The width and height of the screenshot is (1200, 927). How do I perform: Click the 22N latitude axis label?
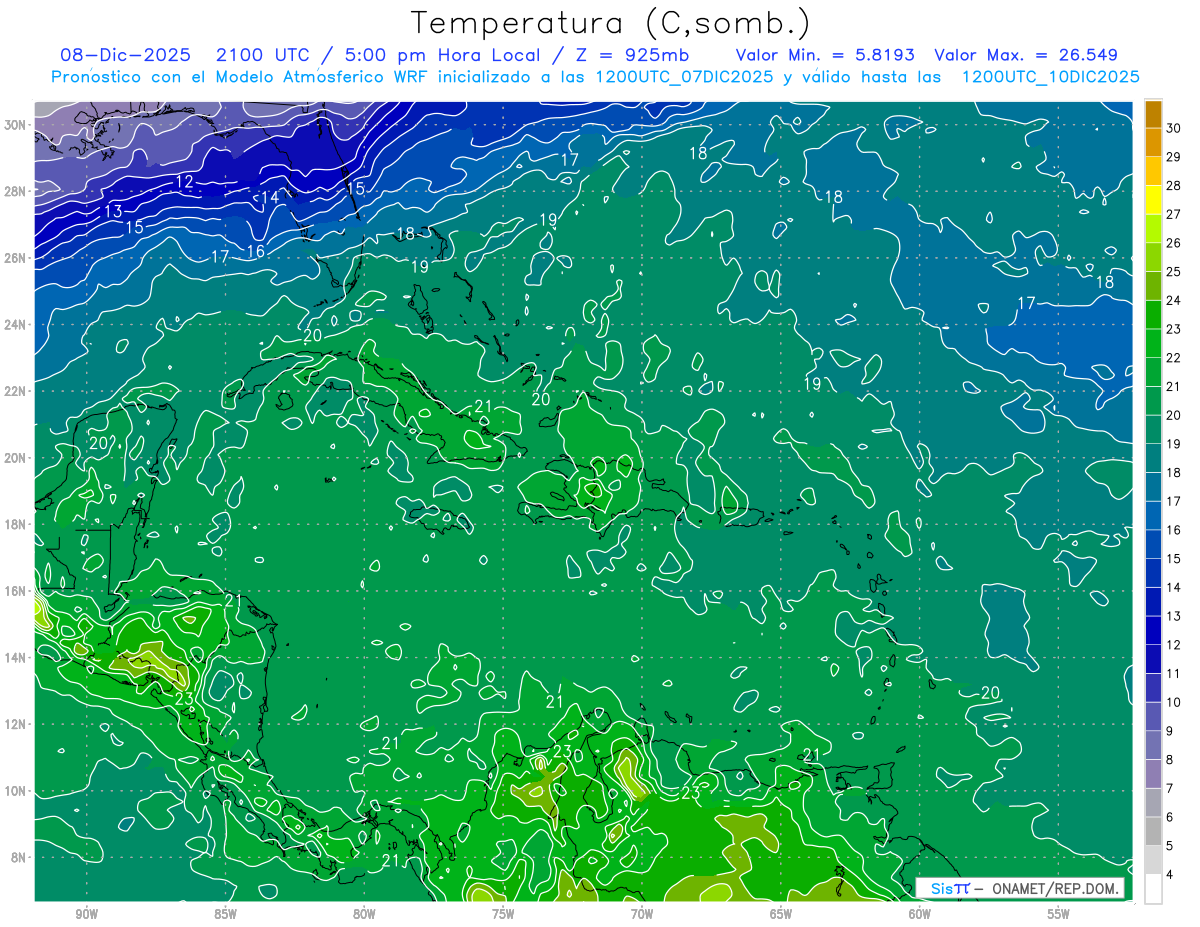(x=16, y=391)
